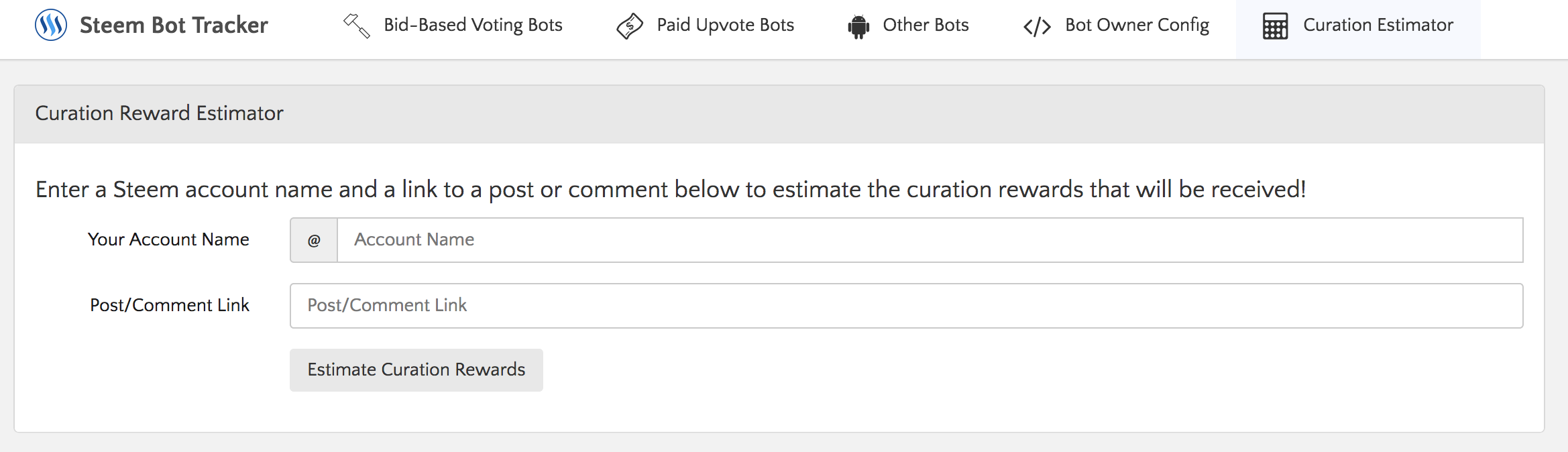This screenshot has height=452, width=1568.
Task: Go to the Other Bots tab
Action: tap(926, 25)
